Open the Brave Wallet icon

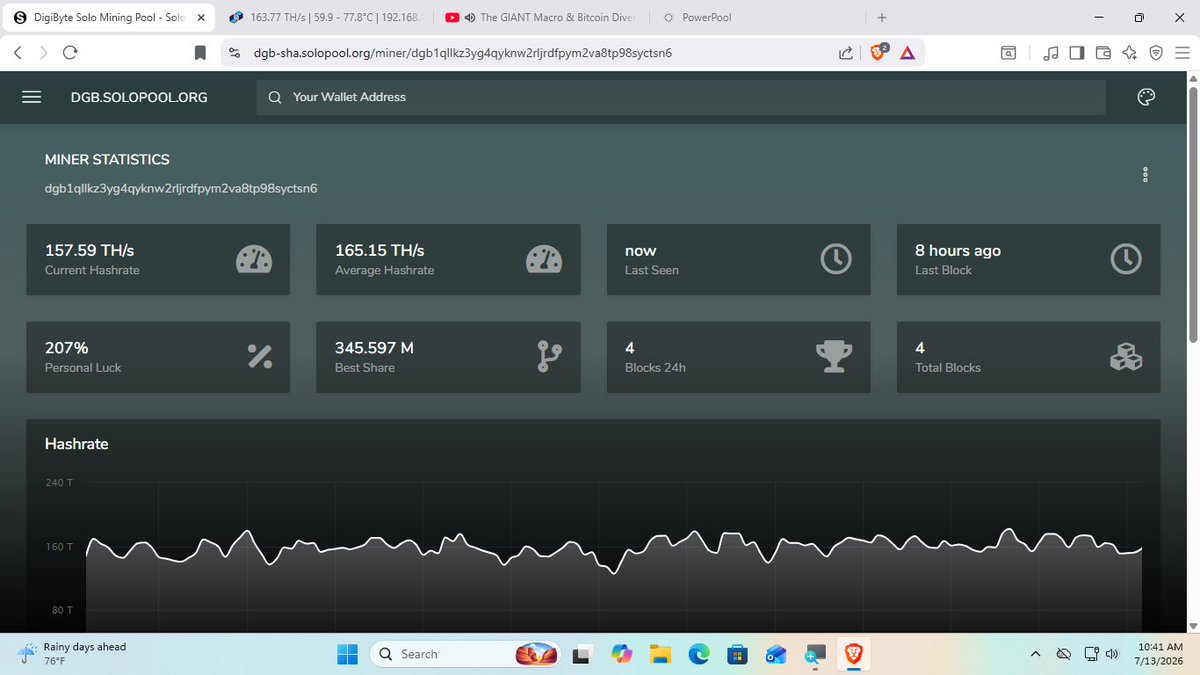tap(1103, 53)
